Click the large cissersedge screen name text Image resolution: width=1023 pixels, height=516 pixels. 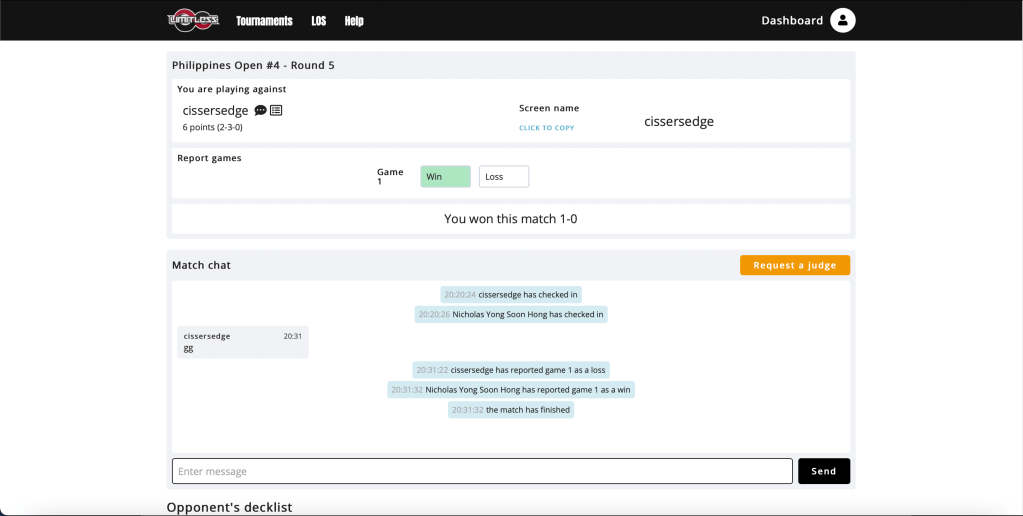pyautogui.click(x=679, y=122)
